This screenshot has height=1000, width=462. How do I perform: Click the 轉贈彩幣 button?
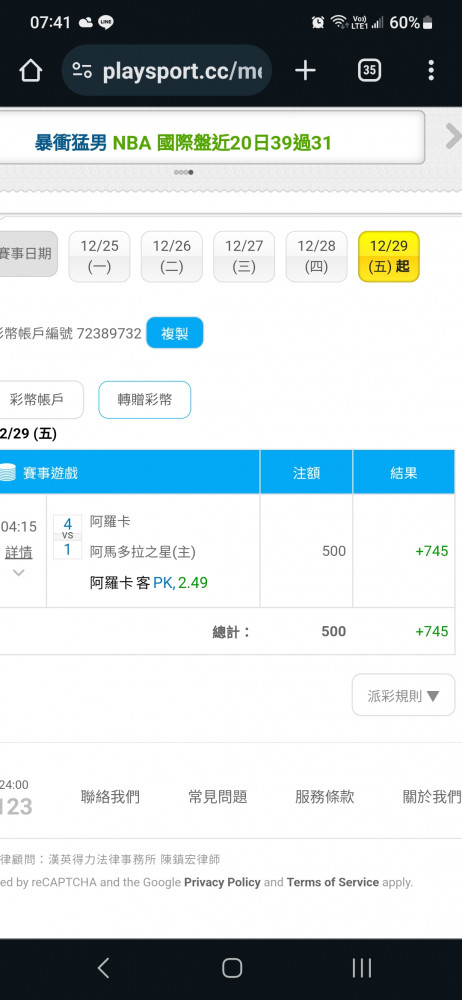[144, 400]
